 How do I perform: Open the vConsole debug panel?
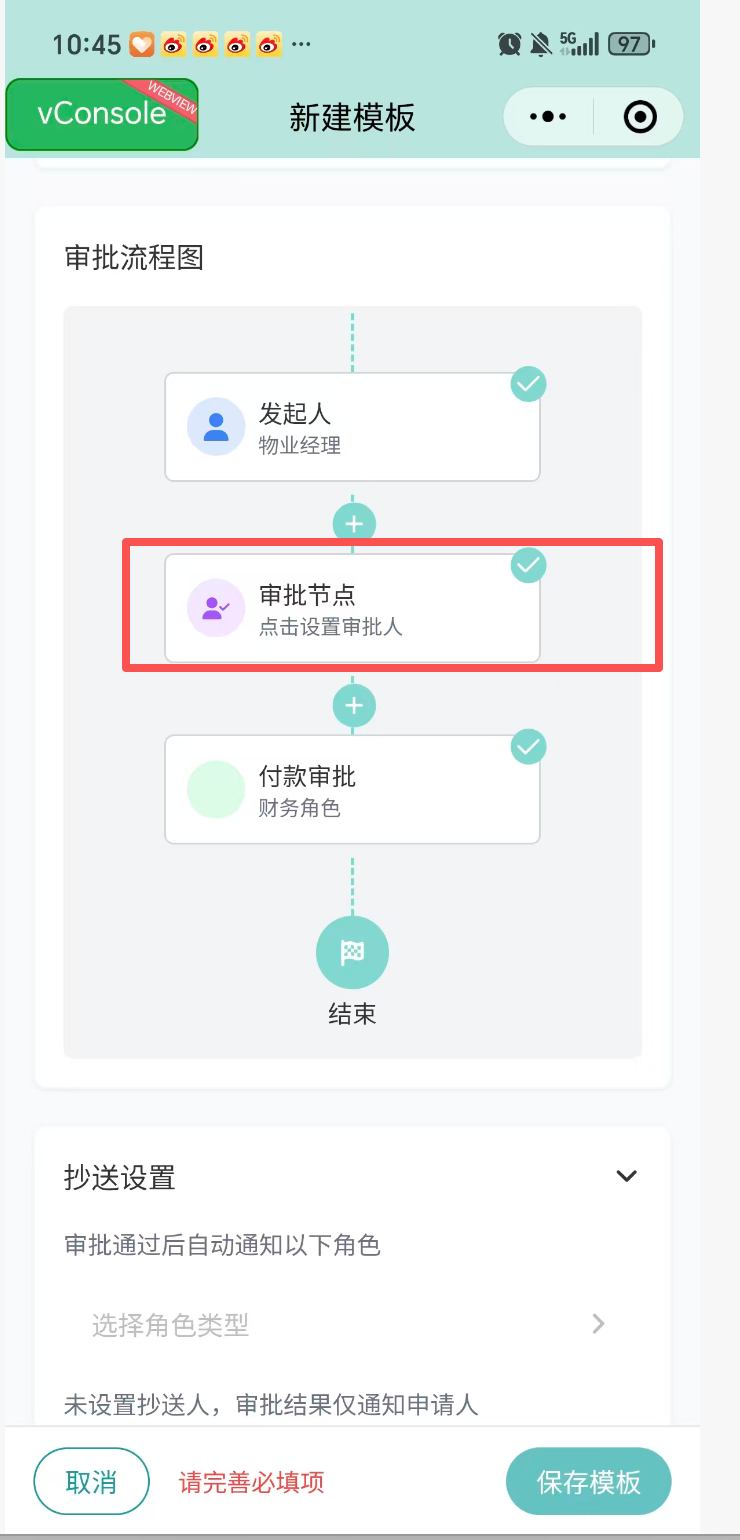102,114
